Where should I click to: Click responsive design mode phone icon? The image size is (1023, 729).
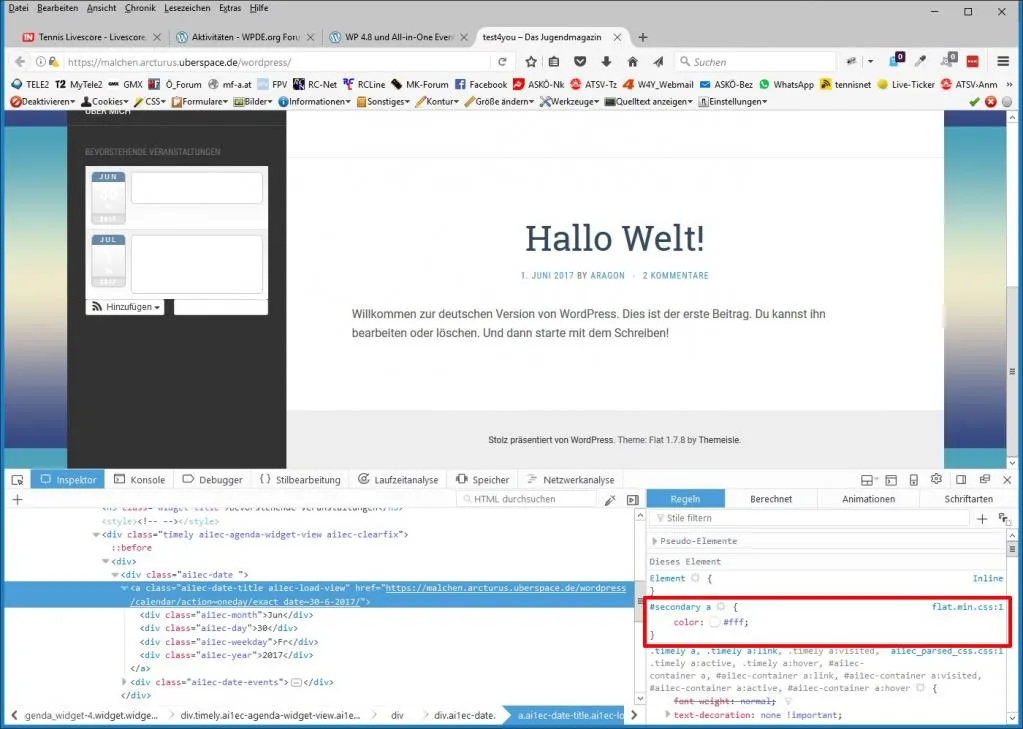pyautogui.click(x=913, y=480)
